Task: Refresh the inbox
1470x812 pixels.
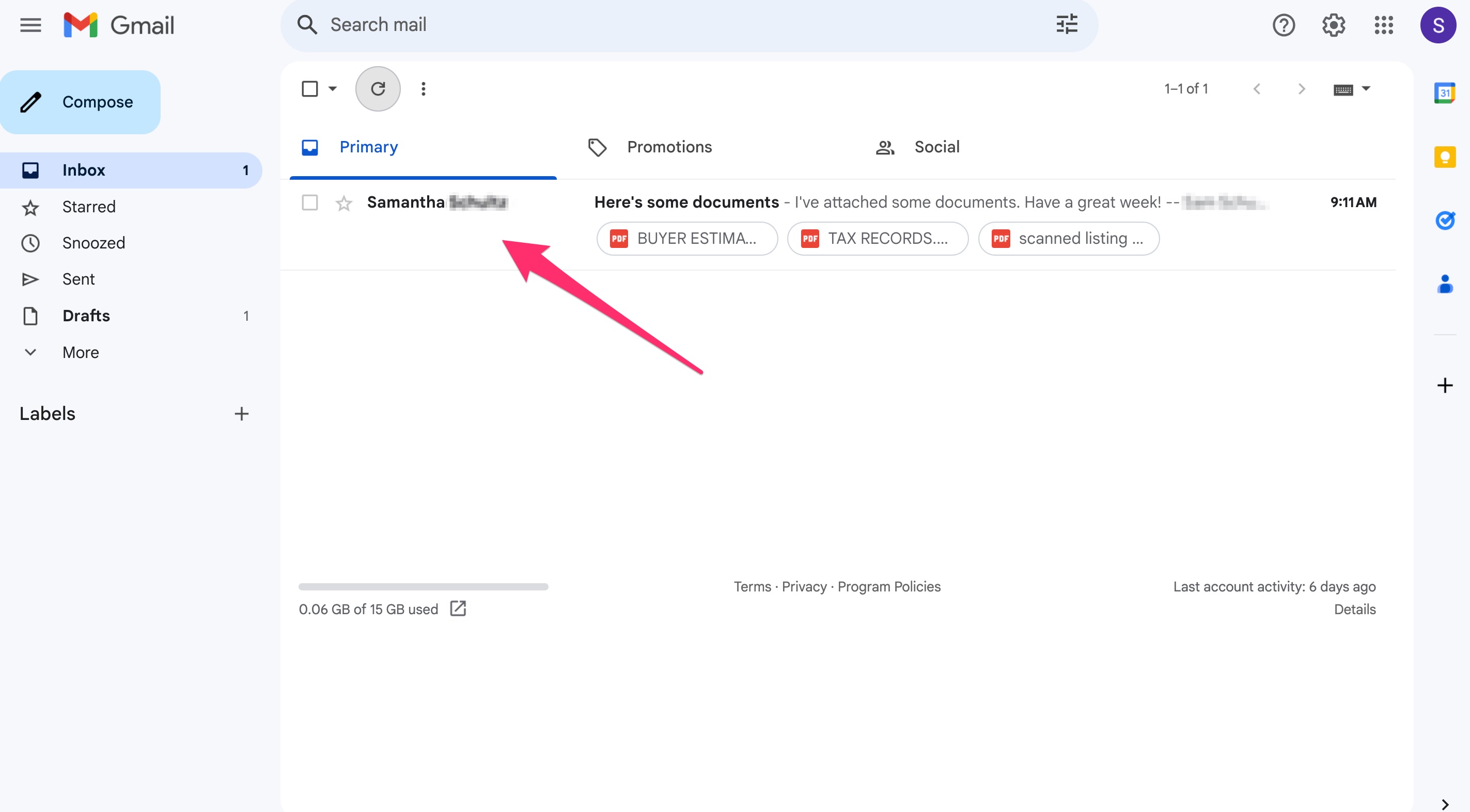Action: click(x=378, y=88)
